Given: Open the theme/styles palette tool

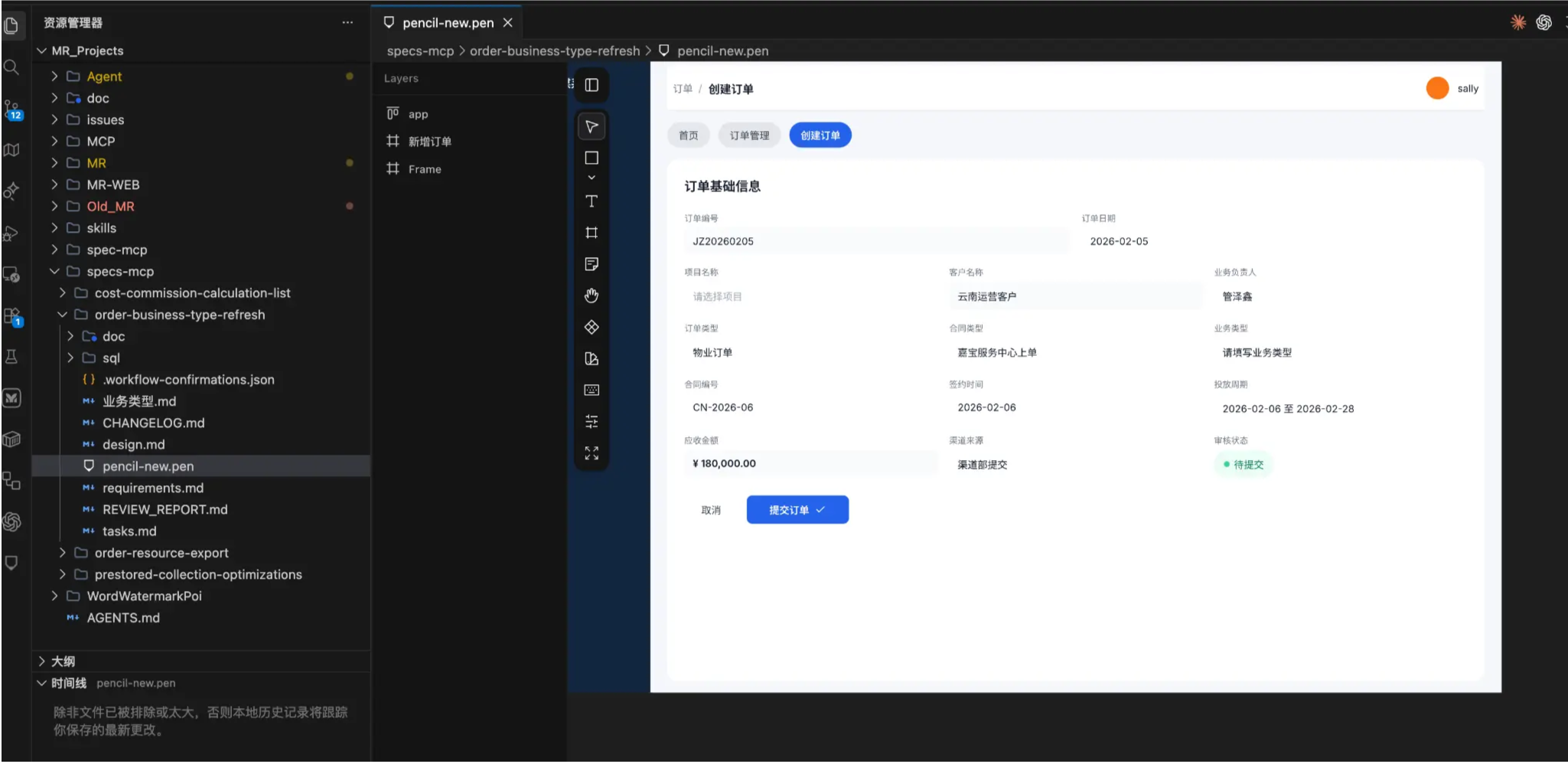Looking at the screenshot, I should (592, 358).
